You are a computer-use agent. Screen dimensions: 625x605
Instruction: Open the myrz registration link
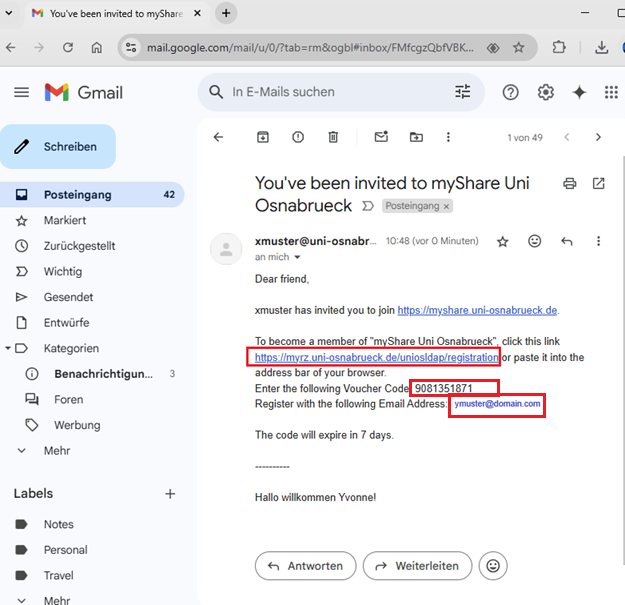[376, 357]
